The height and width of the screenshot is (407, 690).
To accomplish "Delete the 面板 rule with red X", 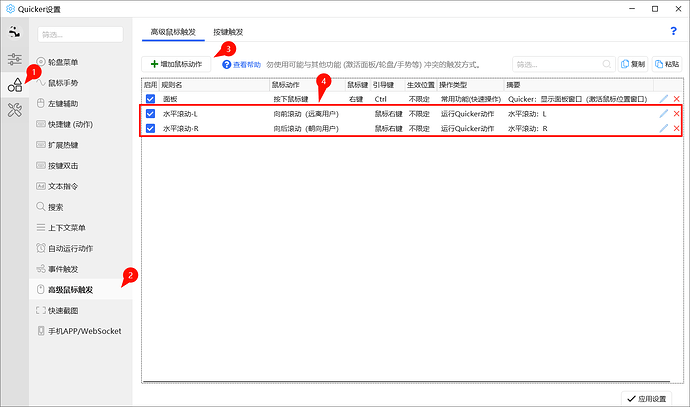I will tap(677, 99).
